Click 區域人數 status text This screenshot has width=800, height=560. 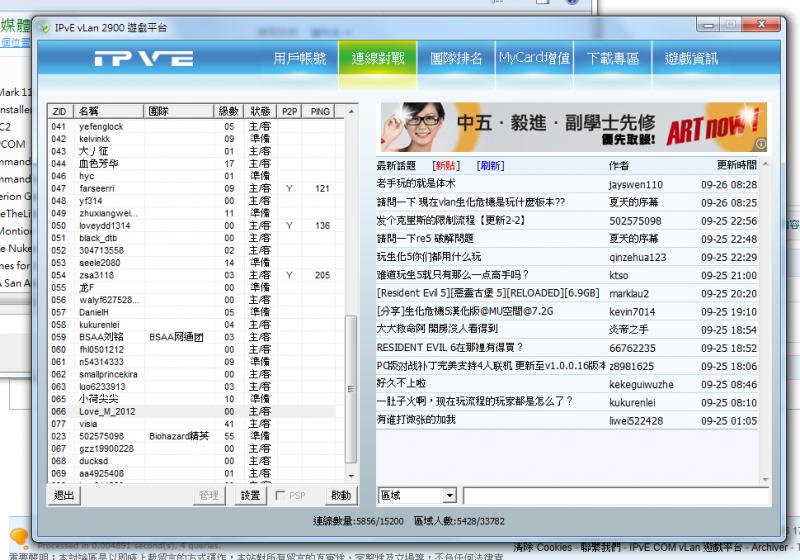(459, 521)
